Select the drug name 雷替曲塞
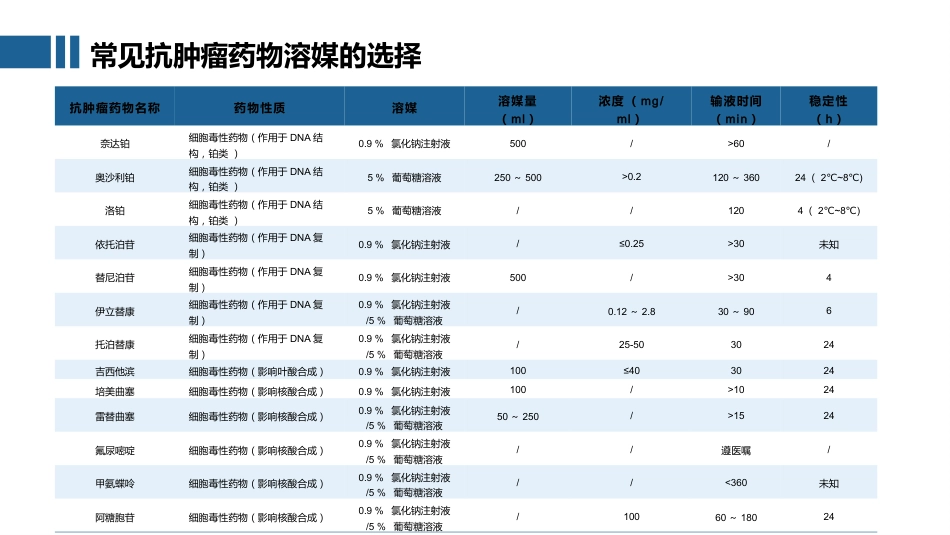 click(x=115, y=416)
